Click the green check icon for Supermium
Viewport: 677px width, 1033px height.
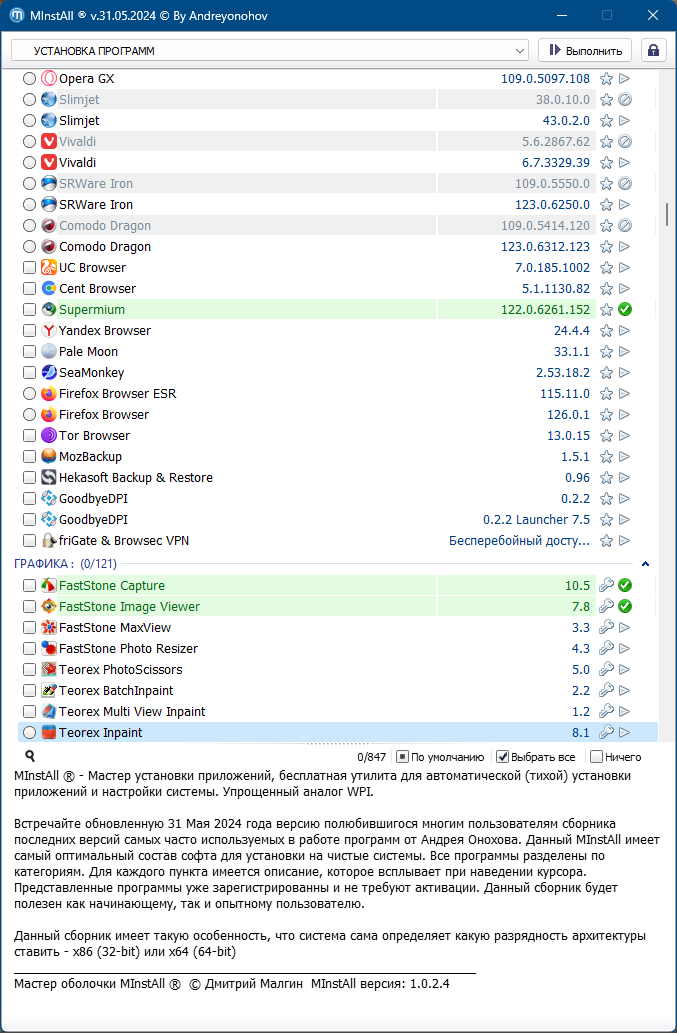pyautogui.click(x=625, y=310)
